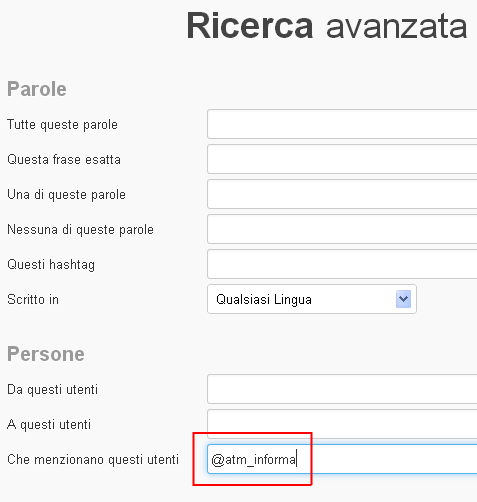
Task: Click the blue dropdown arrow icon
Action: (403, 299)
